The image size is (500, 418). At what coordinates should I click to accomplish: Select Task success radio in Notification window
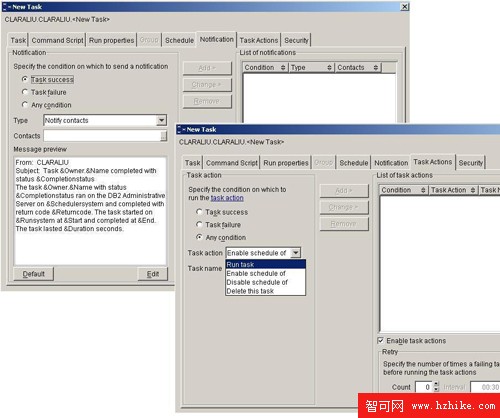click(x=25, y=79)
